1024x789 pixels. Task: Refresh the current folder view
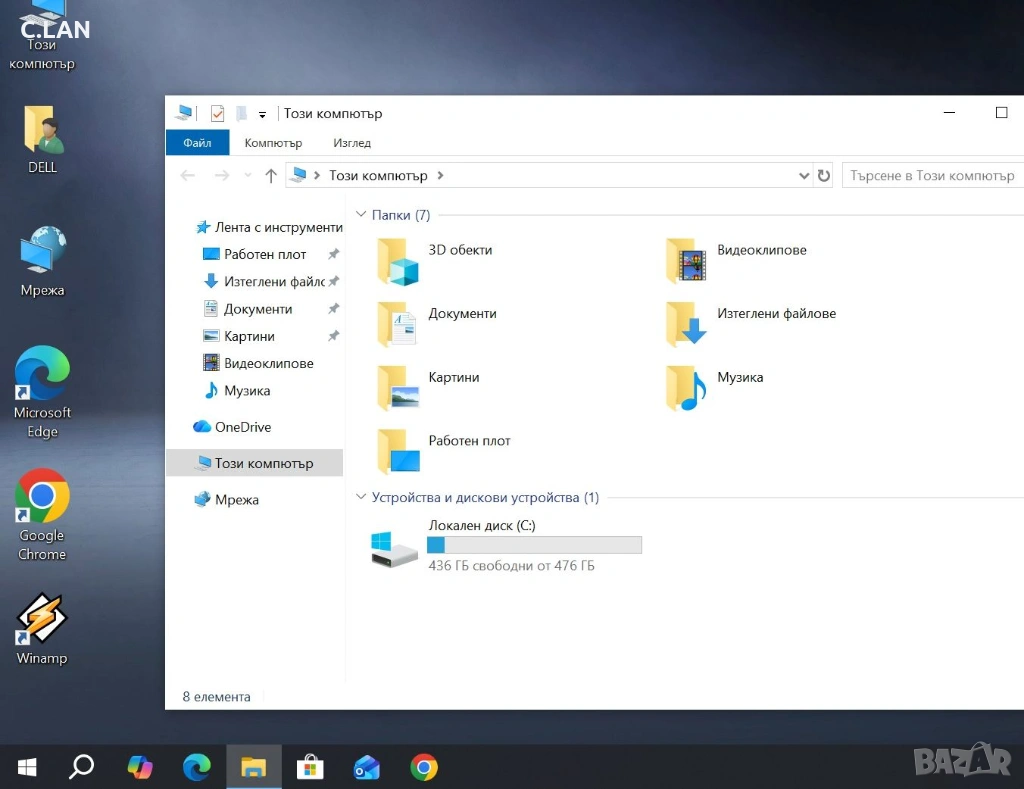pyautogui.click(x=824, y=176)
